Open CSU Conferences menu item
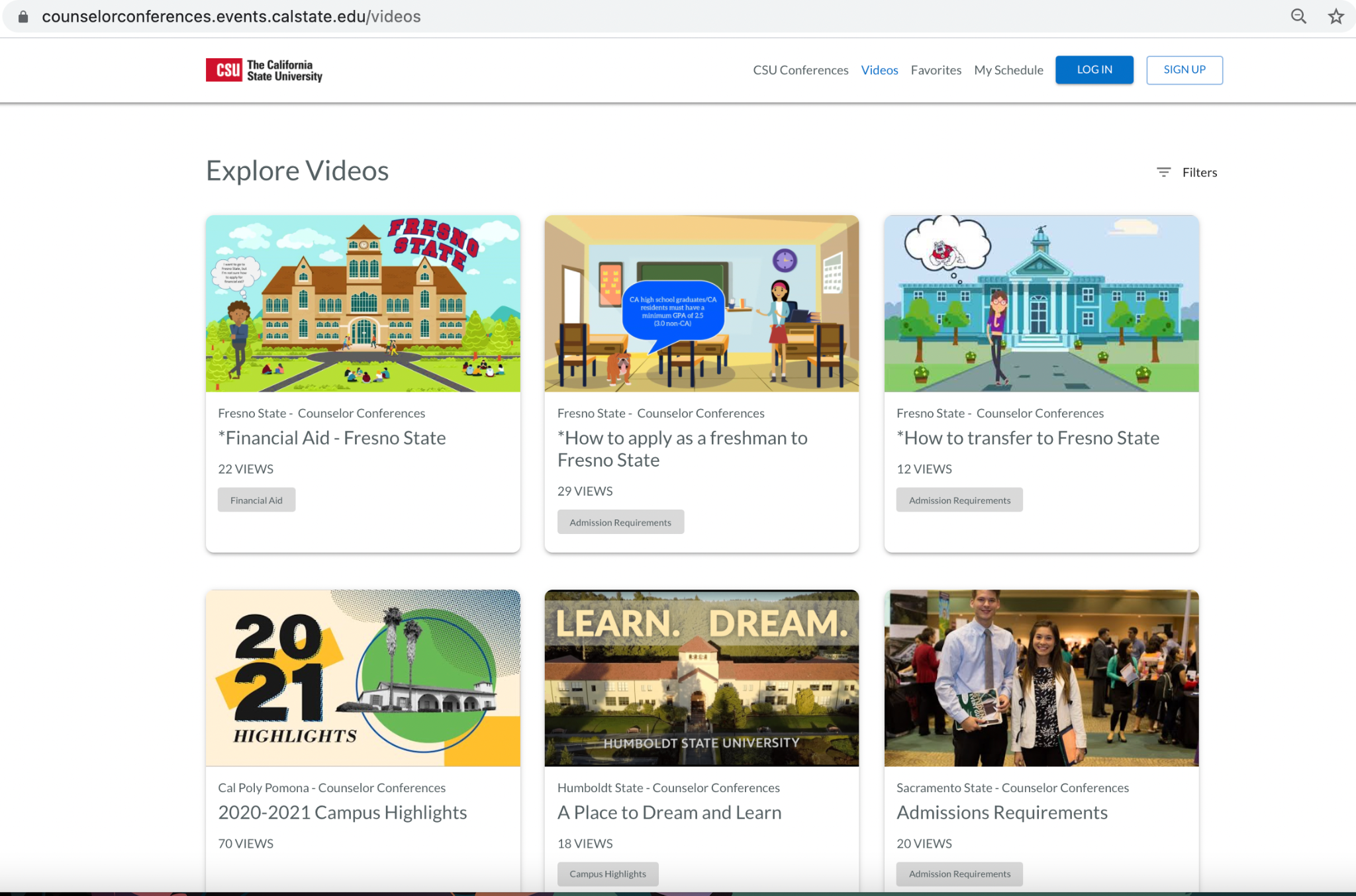 tap(800, 70)
